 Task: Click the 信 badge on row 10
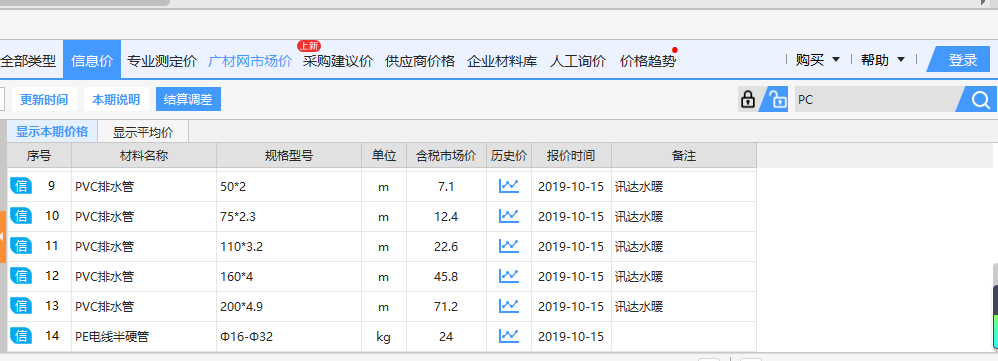[x=21, y=216]
